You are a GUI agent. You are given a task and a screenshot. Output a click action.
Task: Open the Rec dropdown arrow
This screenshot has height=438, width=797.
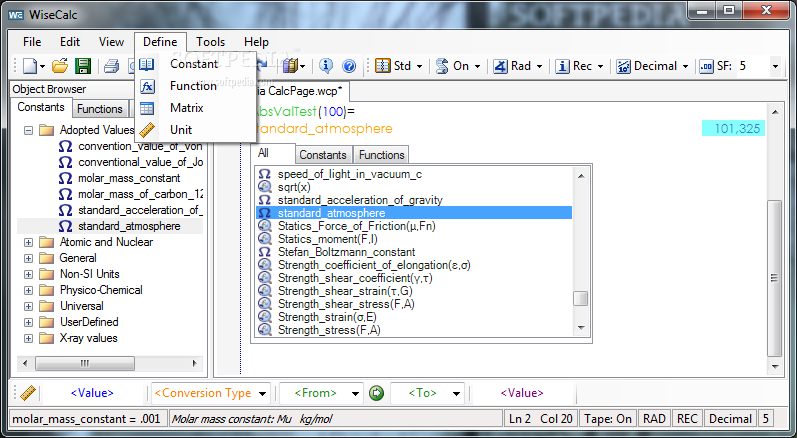(x=600, y=67)
